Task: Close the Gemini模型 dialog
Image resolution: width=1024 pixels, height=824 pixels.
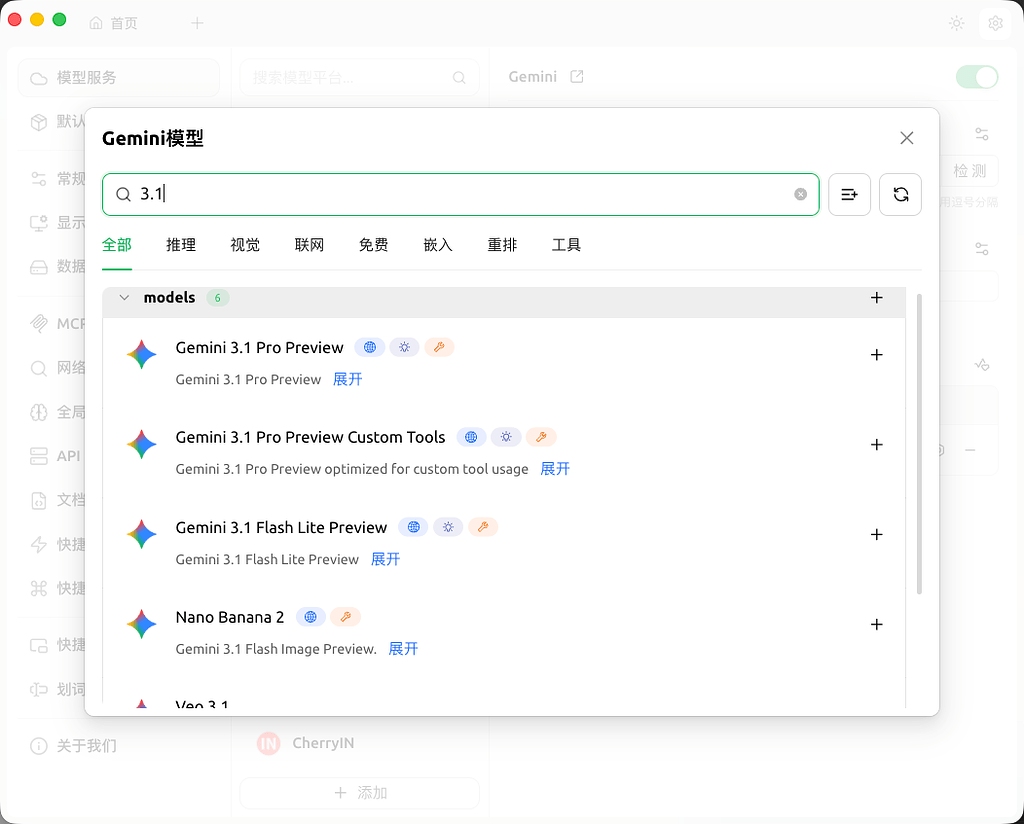Action: tap(906, 138)
